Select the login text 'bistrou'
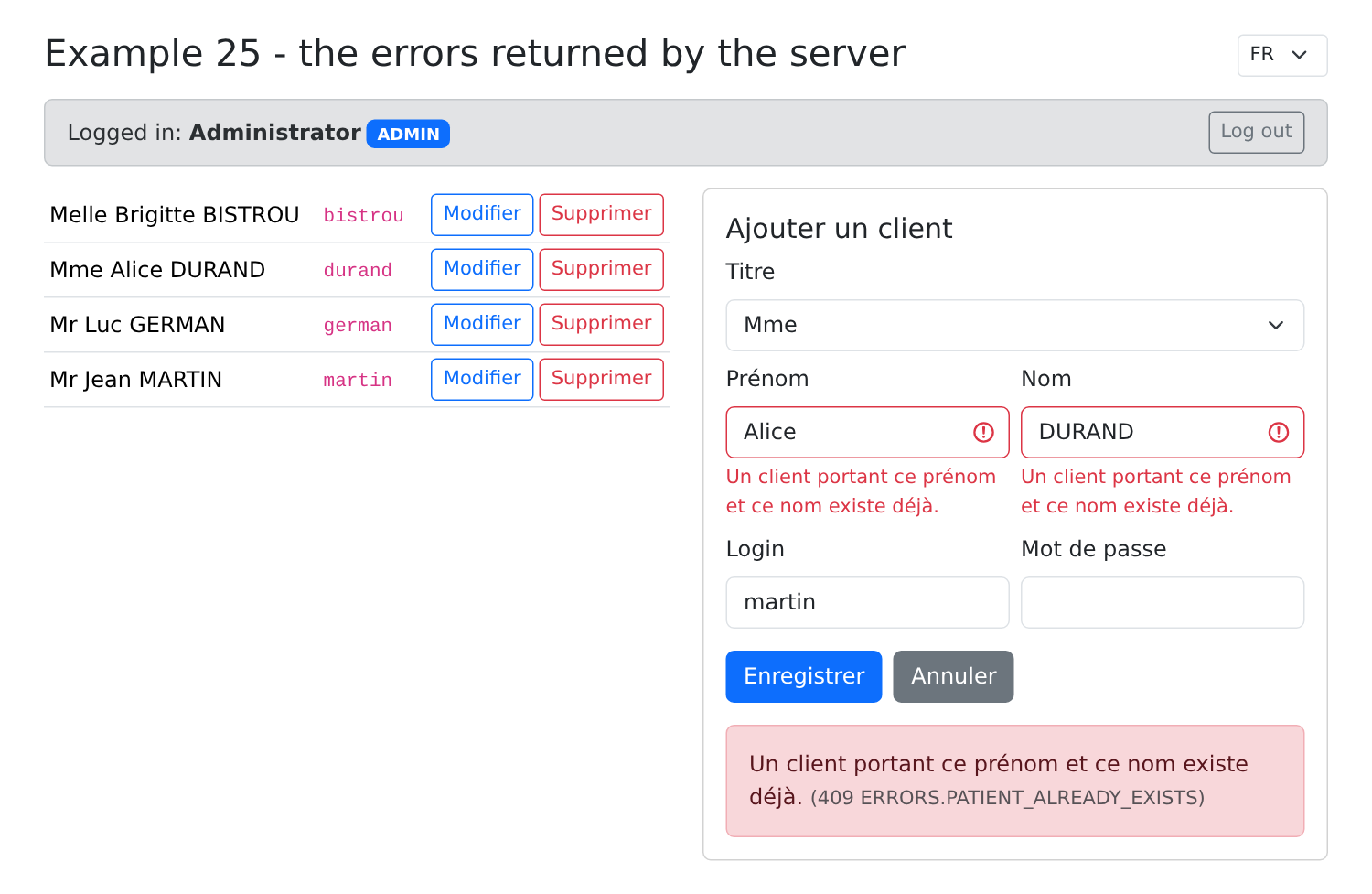 (x=363, y=216)
